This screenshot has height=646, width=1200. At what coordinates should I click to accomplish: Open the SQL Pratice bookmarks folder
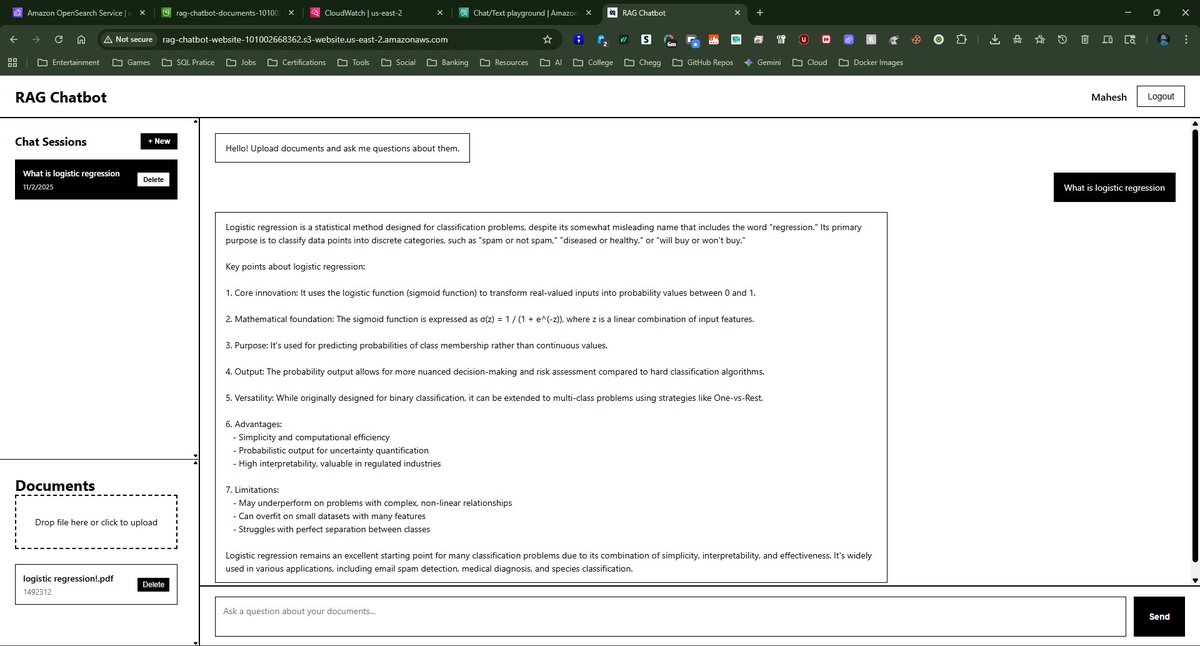coord(186,62)
